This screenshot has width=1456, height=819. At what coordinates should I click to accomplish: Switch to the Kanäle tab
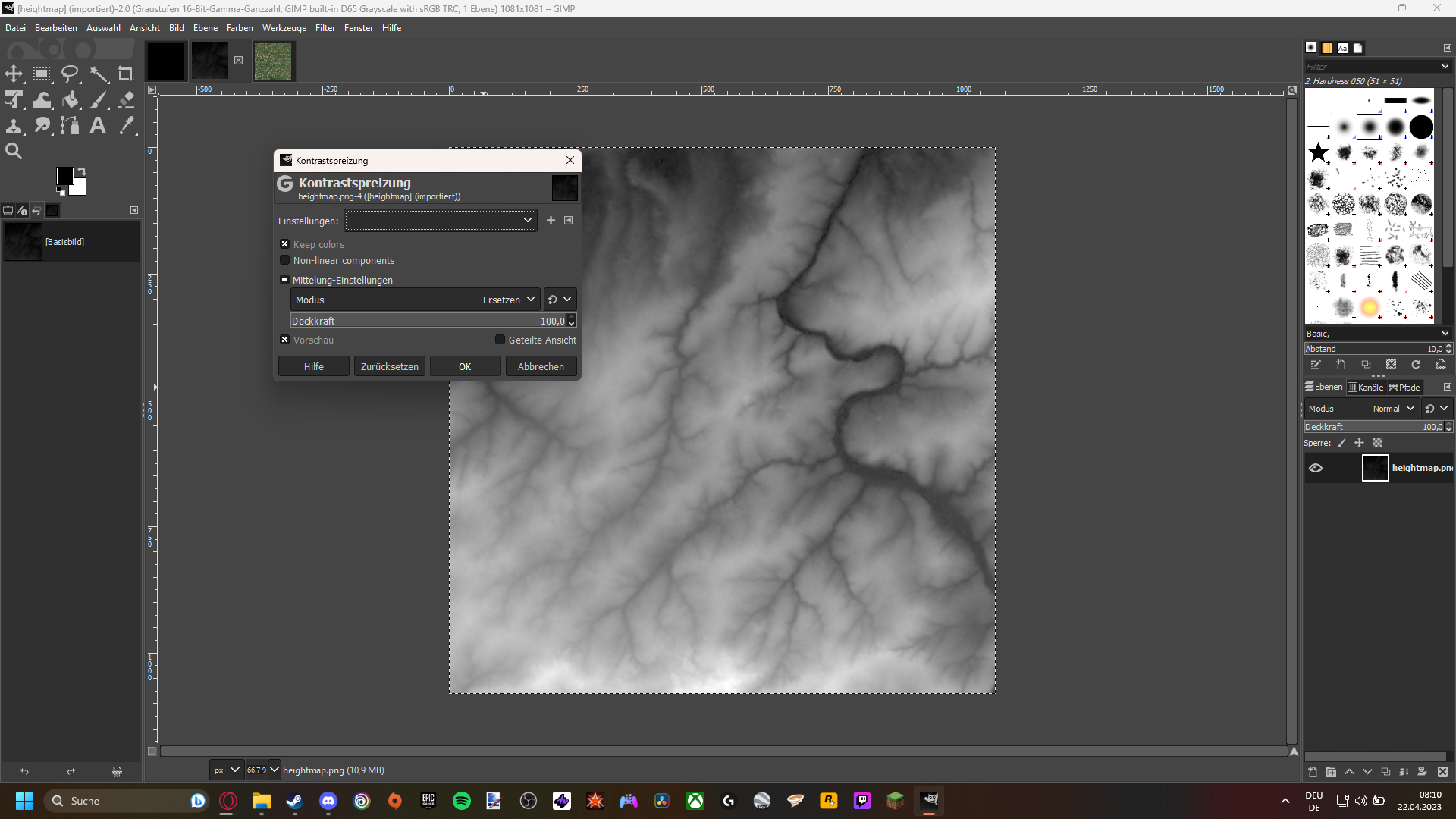click(x=1365, y=387)
